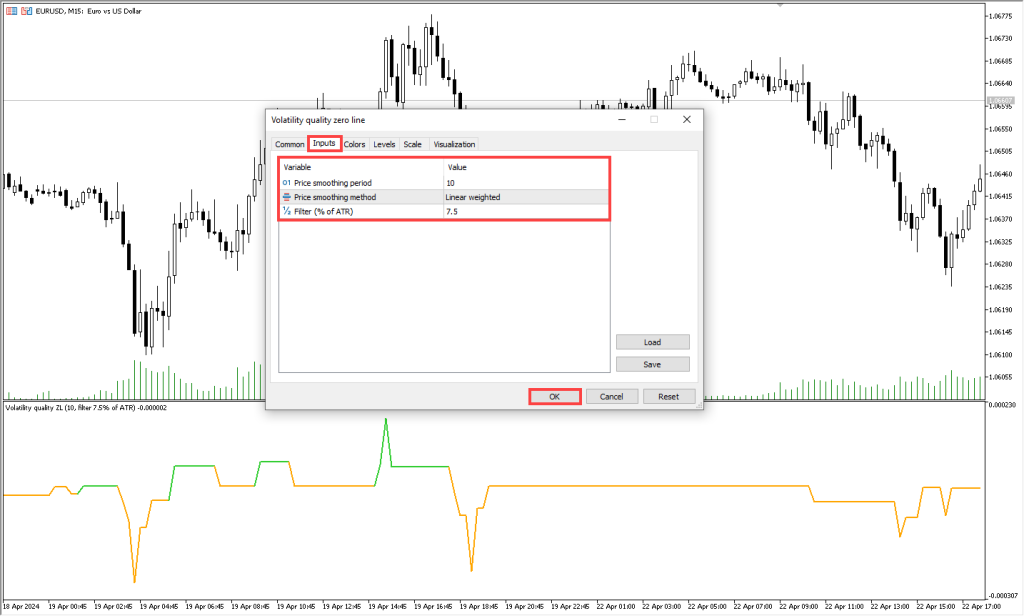This screenshot has height=616, width=1024.
Task: Open the Linear weighted method value
Action: coord(526,197)
